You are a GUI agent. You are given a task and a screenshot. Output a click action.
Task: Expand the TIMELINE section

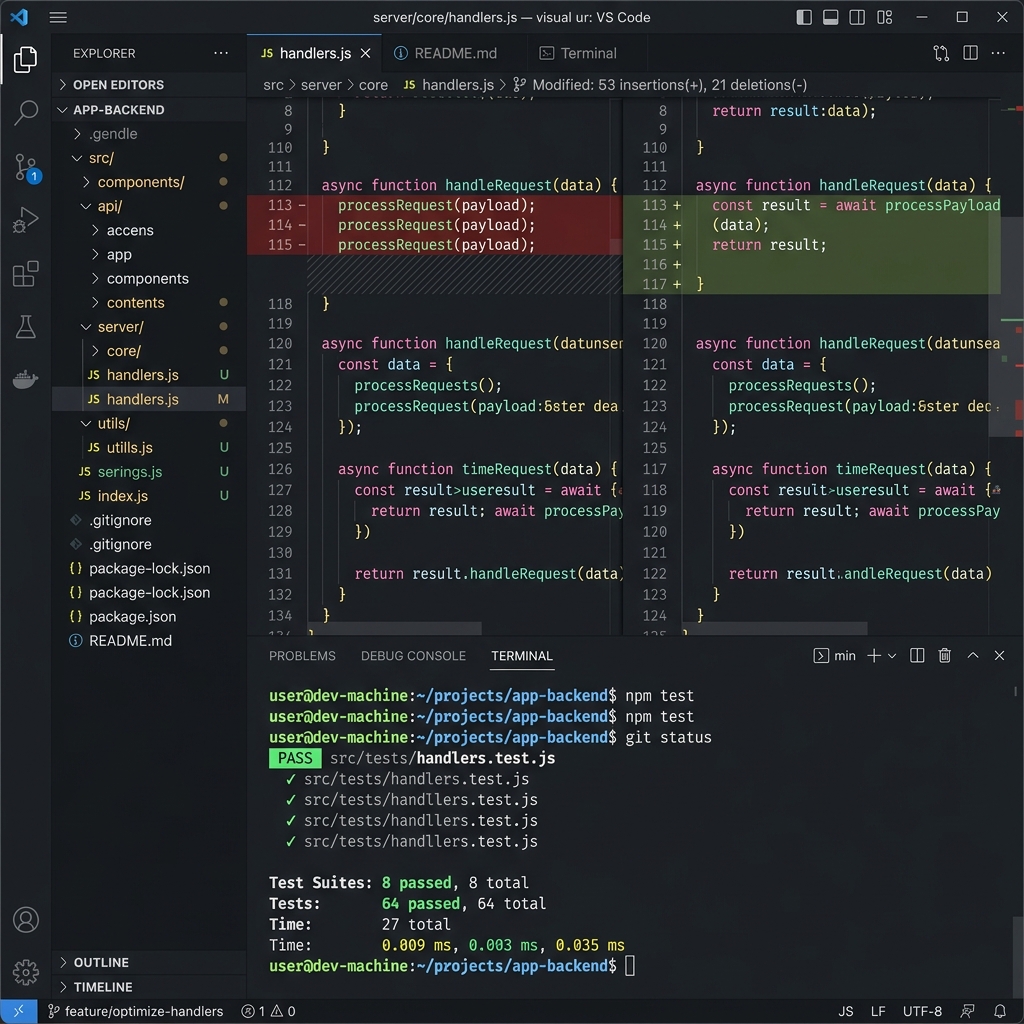149,987
